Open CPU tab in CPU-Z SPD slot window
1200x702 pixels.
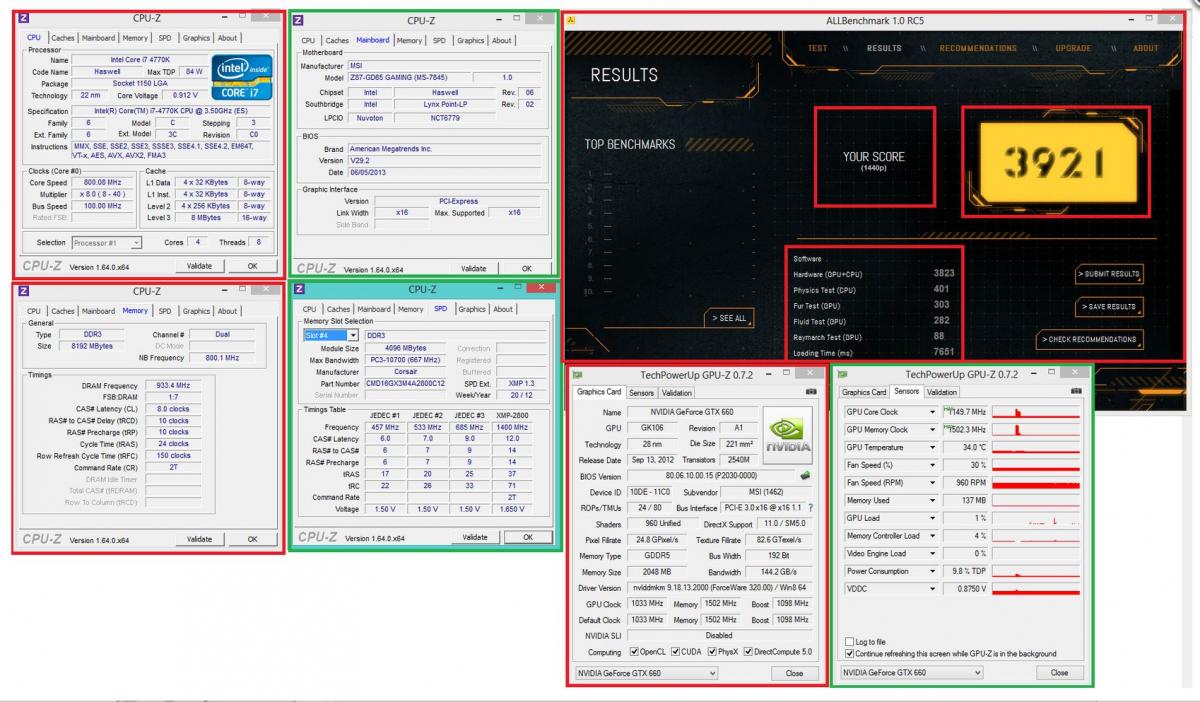coord(310,309)
